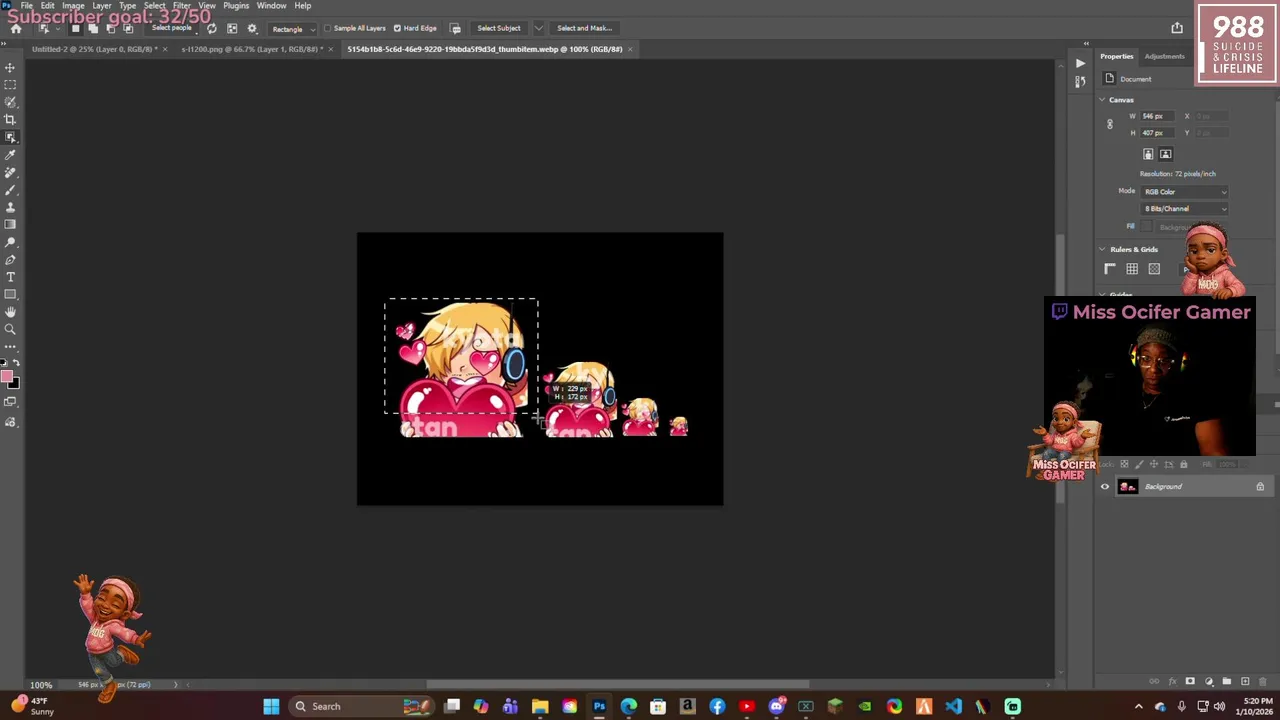Enable Sample All Layers checkbox
Screen dimensions: 1280x720
coord(328,28)
